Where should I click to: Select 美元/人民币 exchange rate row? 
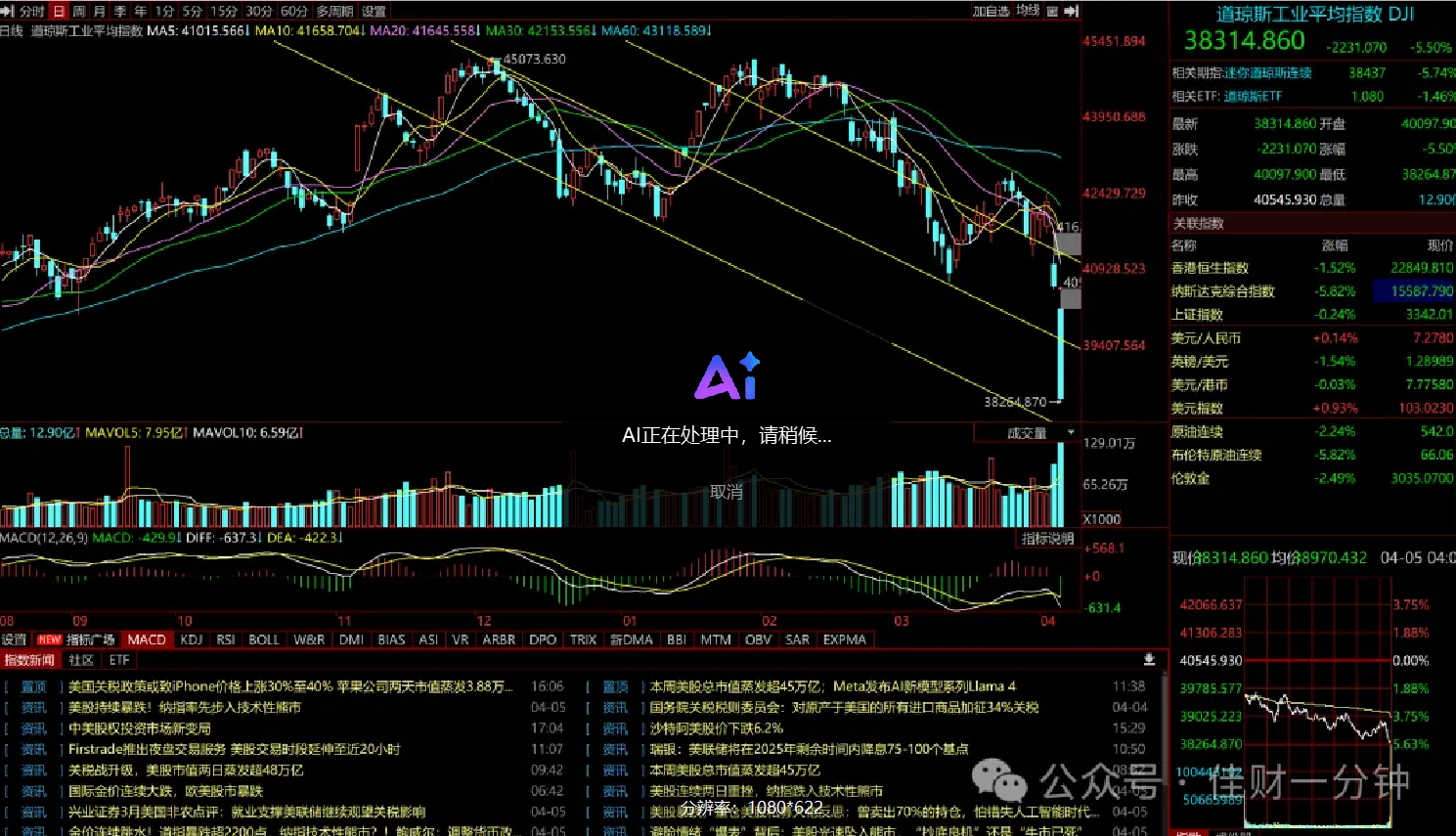(1312, 337)
